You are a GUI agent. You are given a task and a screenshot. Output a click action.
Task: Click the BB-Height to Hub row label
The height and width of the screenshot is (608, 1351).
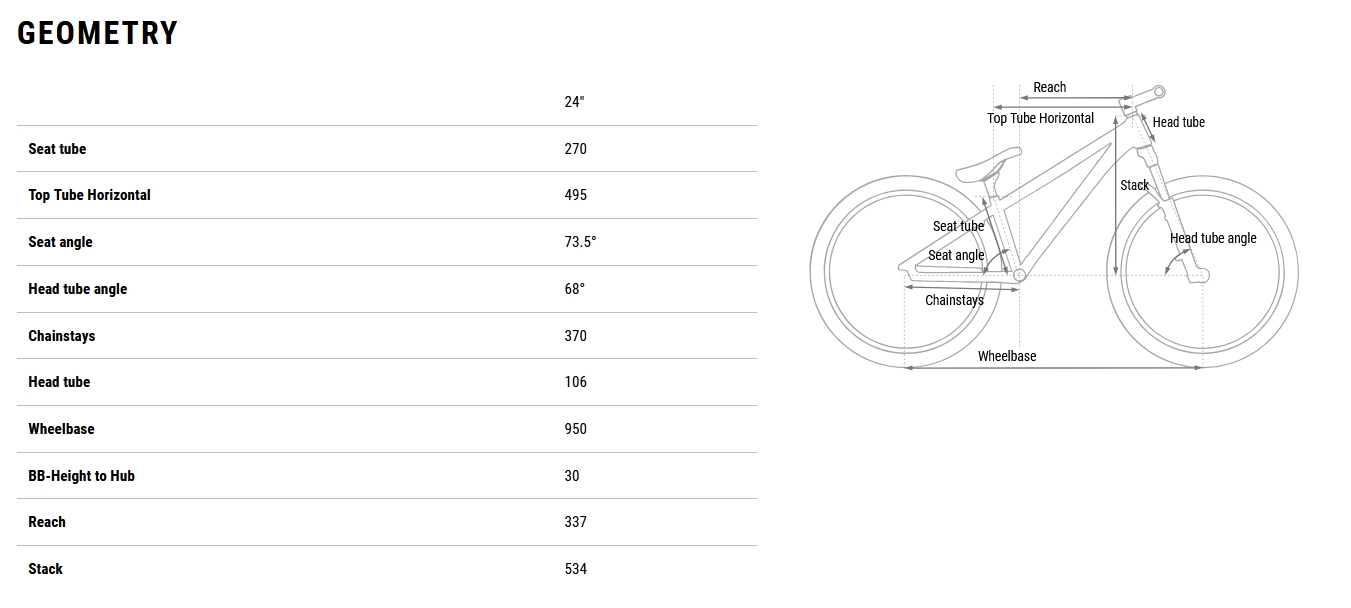coord(81,476)
